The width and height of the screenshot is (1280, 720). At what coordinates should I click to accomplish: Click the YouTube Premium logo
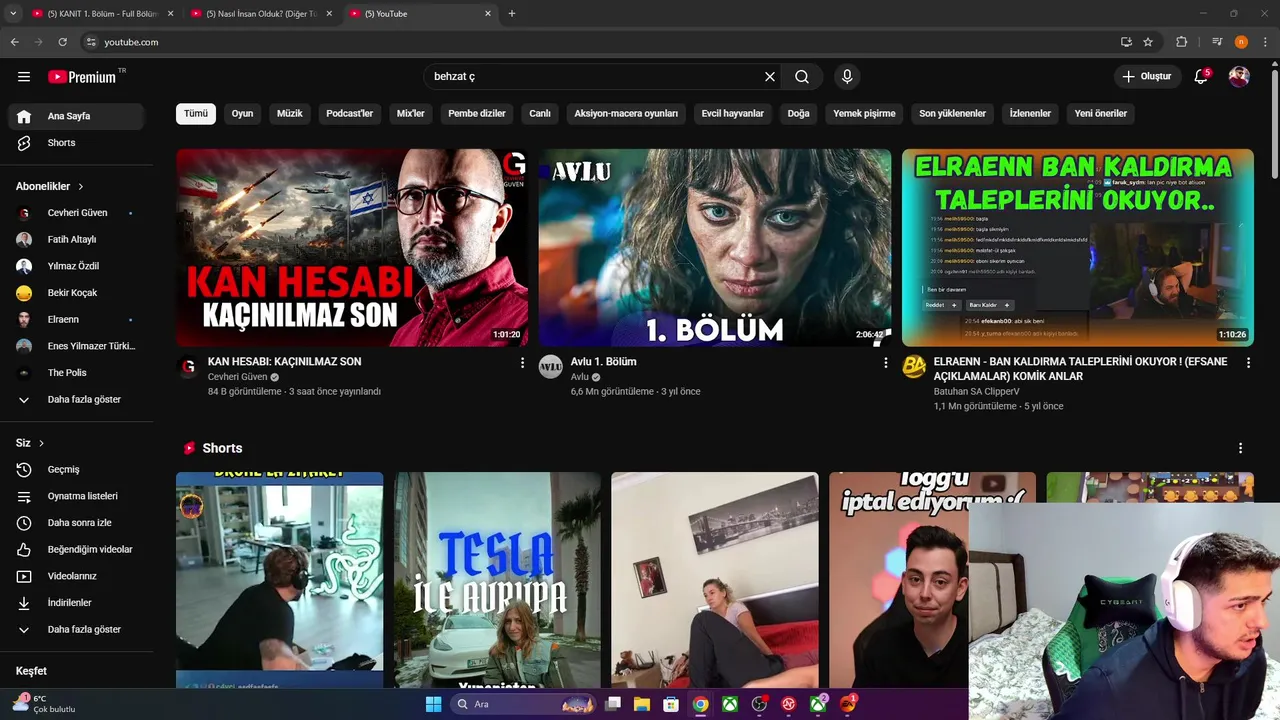coord(83,77)
